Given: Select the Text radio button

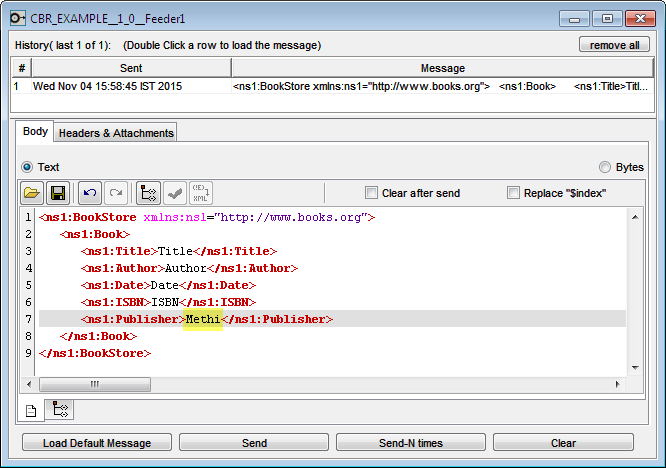Looking at the screenshot, I should tap(27, 167).
